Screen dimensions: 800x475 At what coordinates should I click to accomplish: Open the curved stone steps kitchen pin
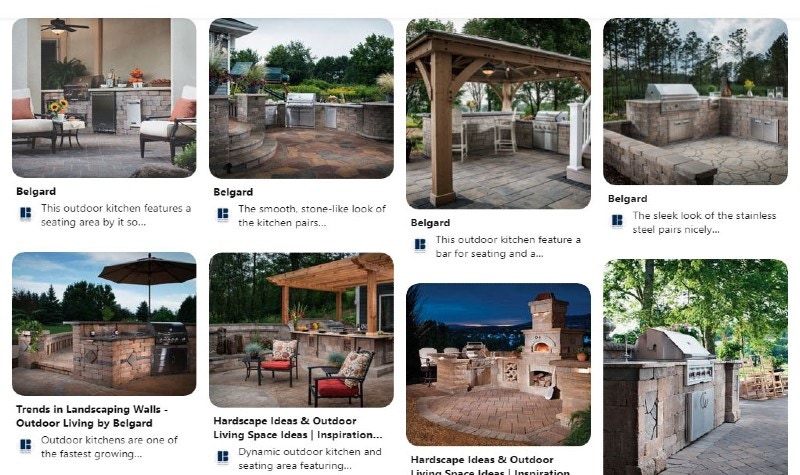click(x=301, y=98)
